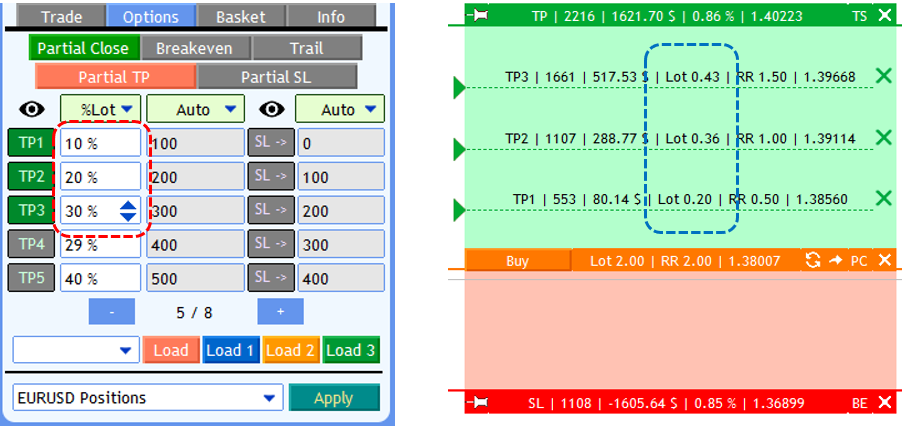Image resolution: width=902 pixels, height=426 pixels.
Task: Click the Buy direction button
Action: [x=518, y=261]
